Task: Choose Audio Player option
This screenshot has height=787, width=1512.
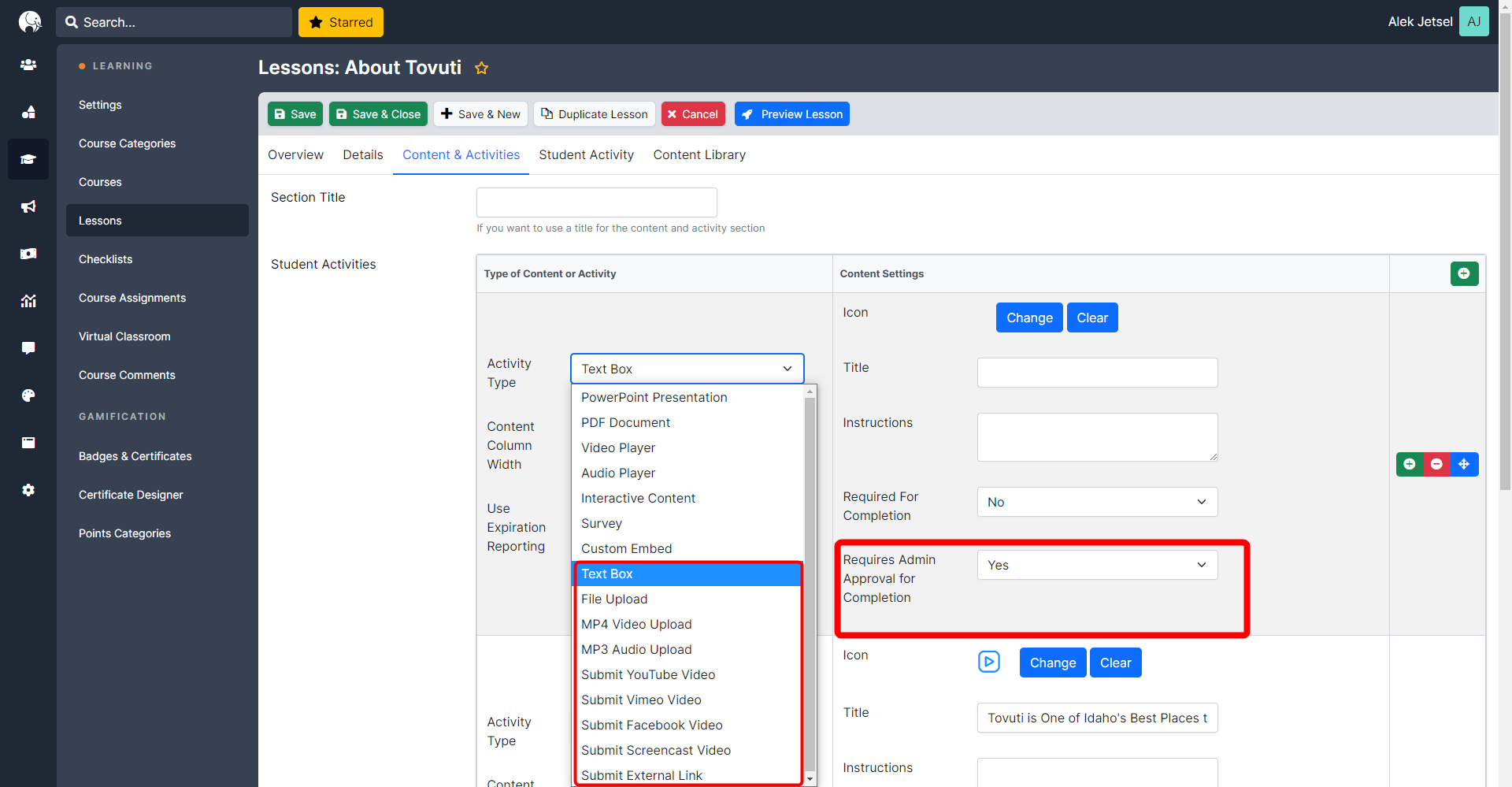Action: (x=687, y=473)
